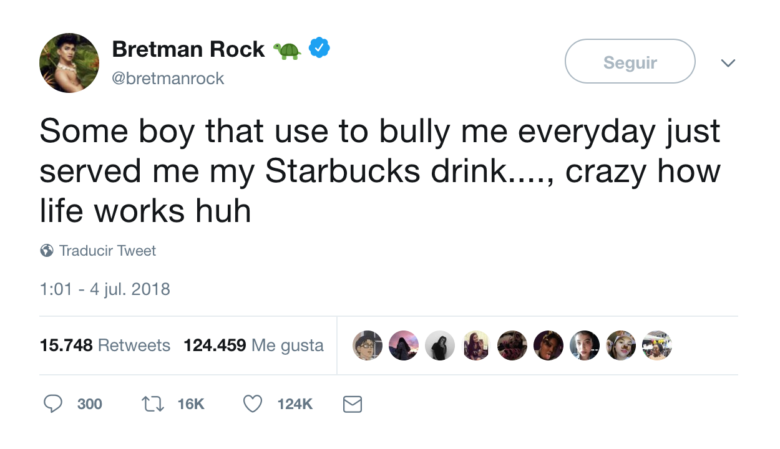Click the 300 replies count
The width and height of the screenshot is (780, 449).
89,404
